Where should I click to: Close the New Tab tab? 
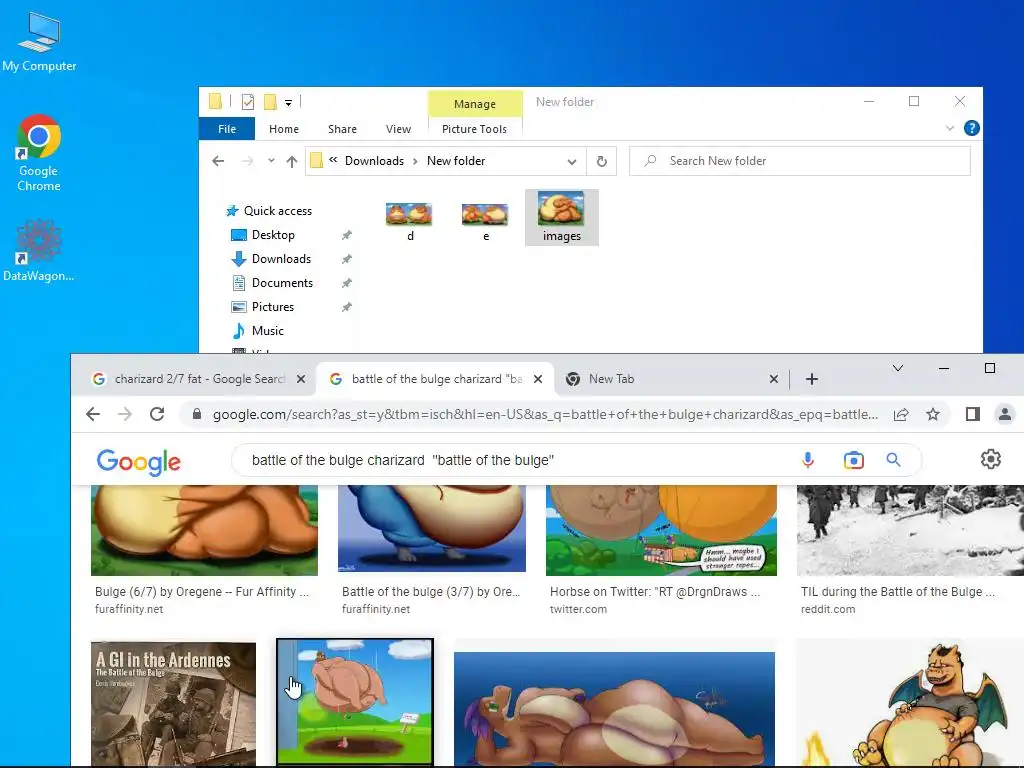774,379
